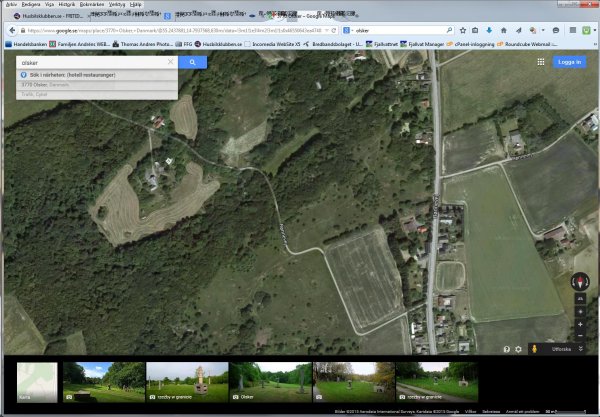Open the Historik menu in menu bar
Screen dimensions: 600x417
tap(62, 3)
